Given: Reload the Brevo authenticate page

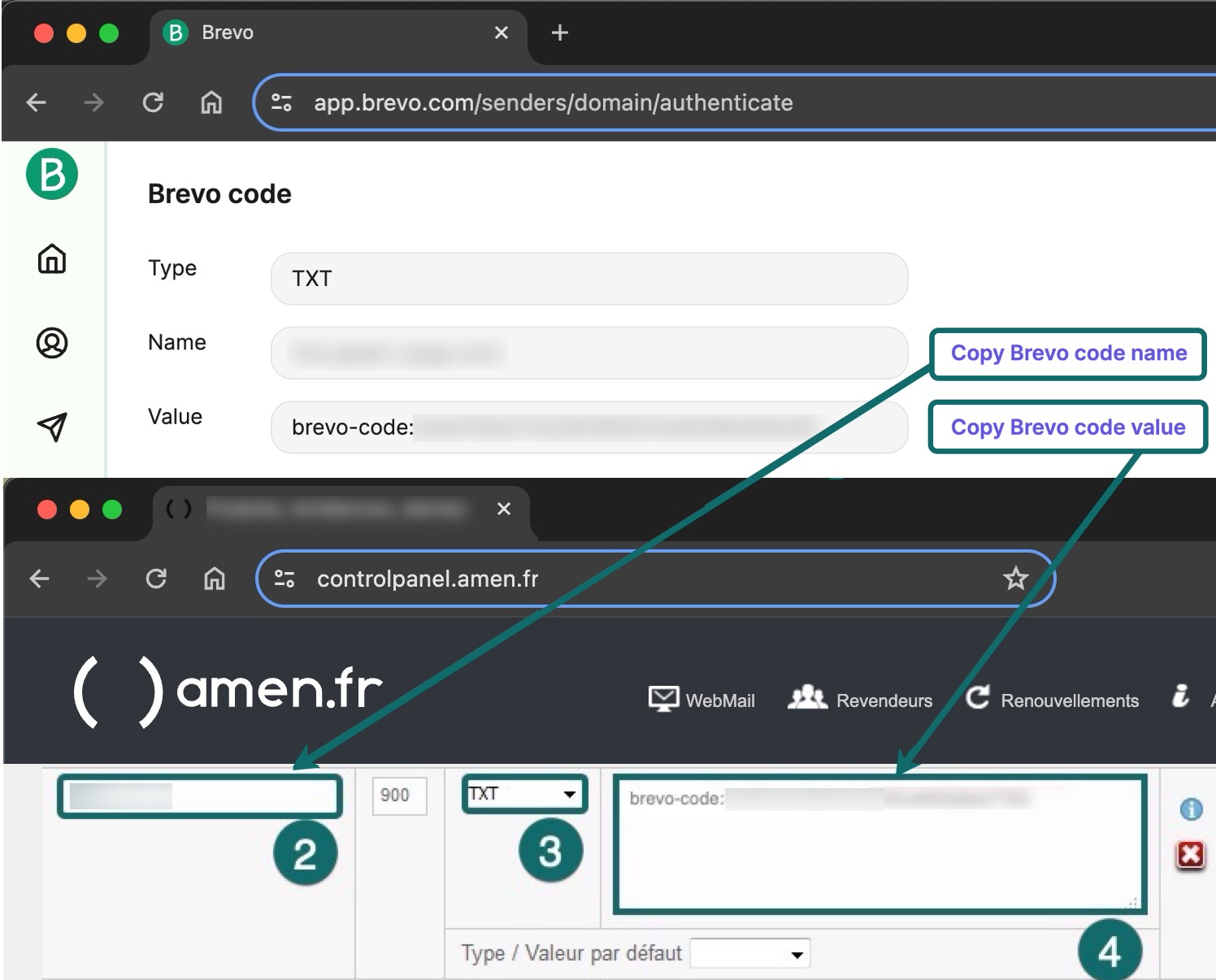Looking at the screenshot, I should point(153,102).
